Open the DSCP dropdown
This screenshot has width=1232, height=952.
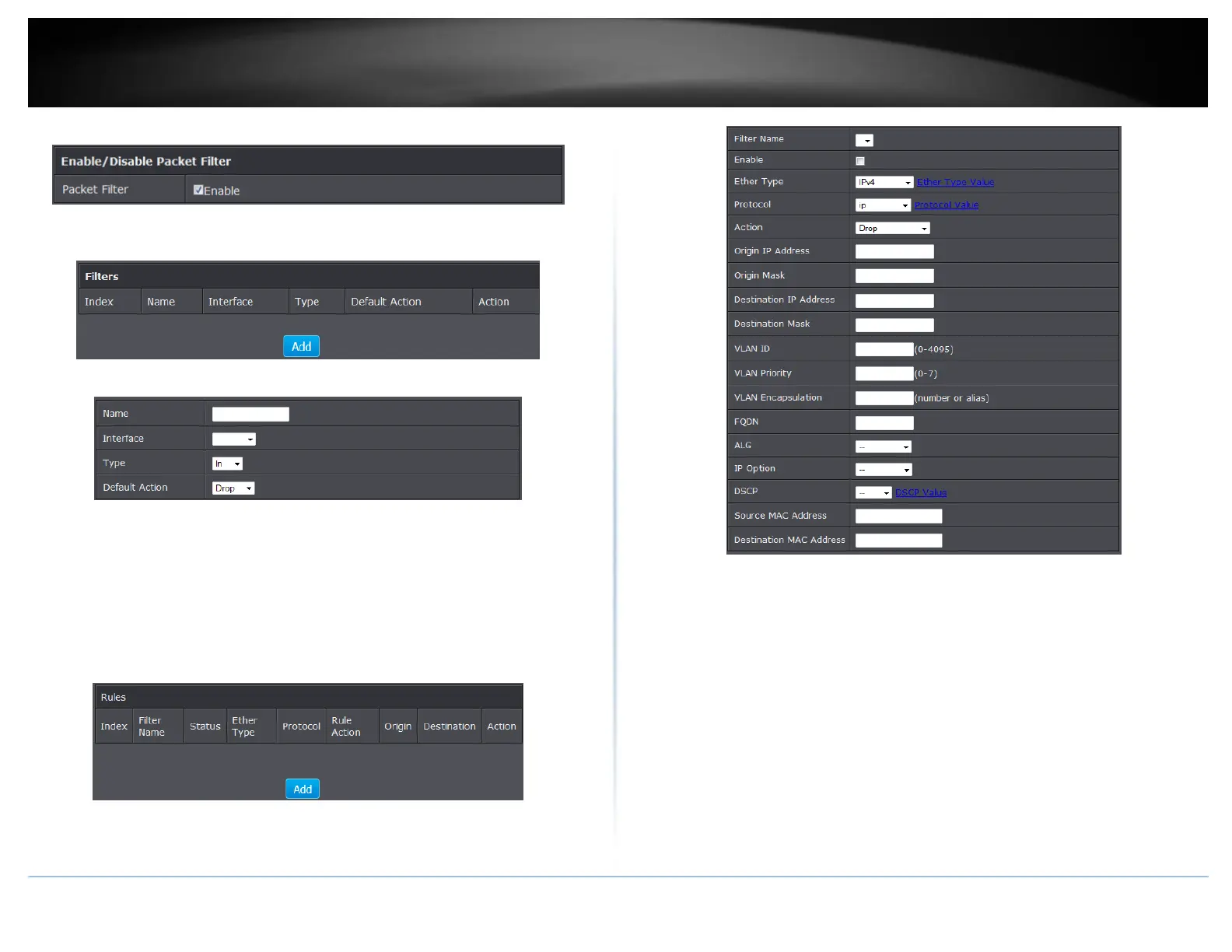pos(873,492)
